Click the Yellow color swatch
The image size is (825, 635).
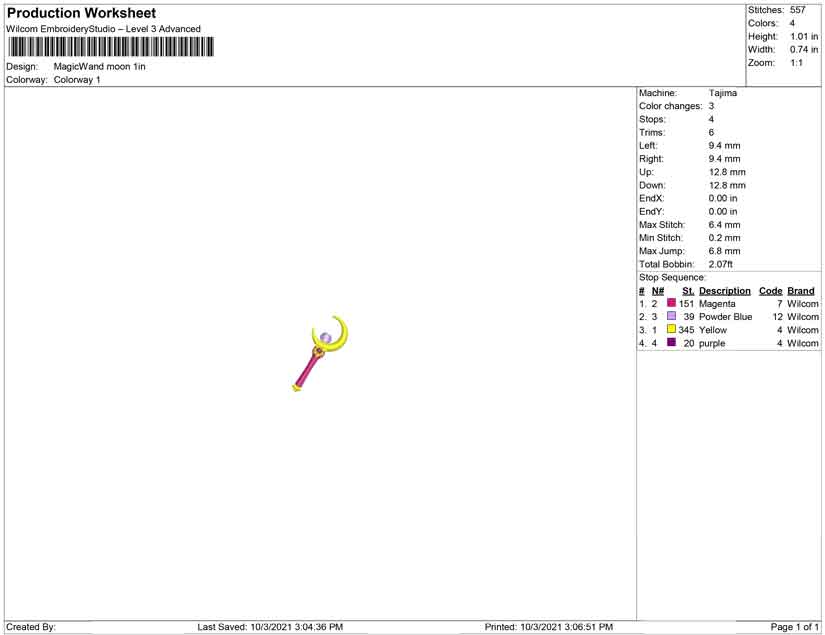671,329
